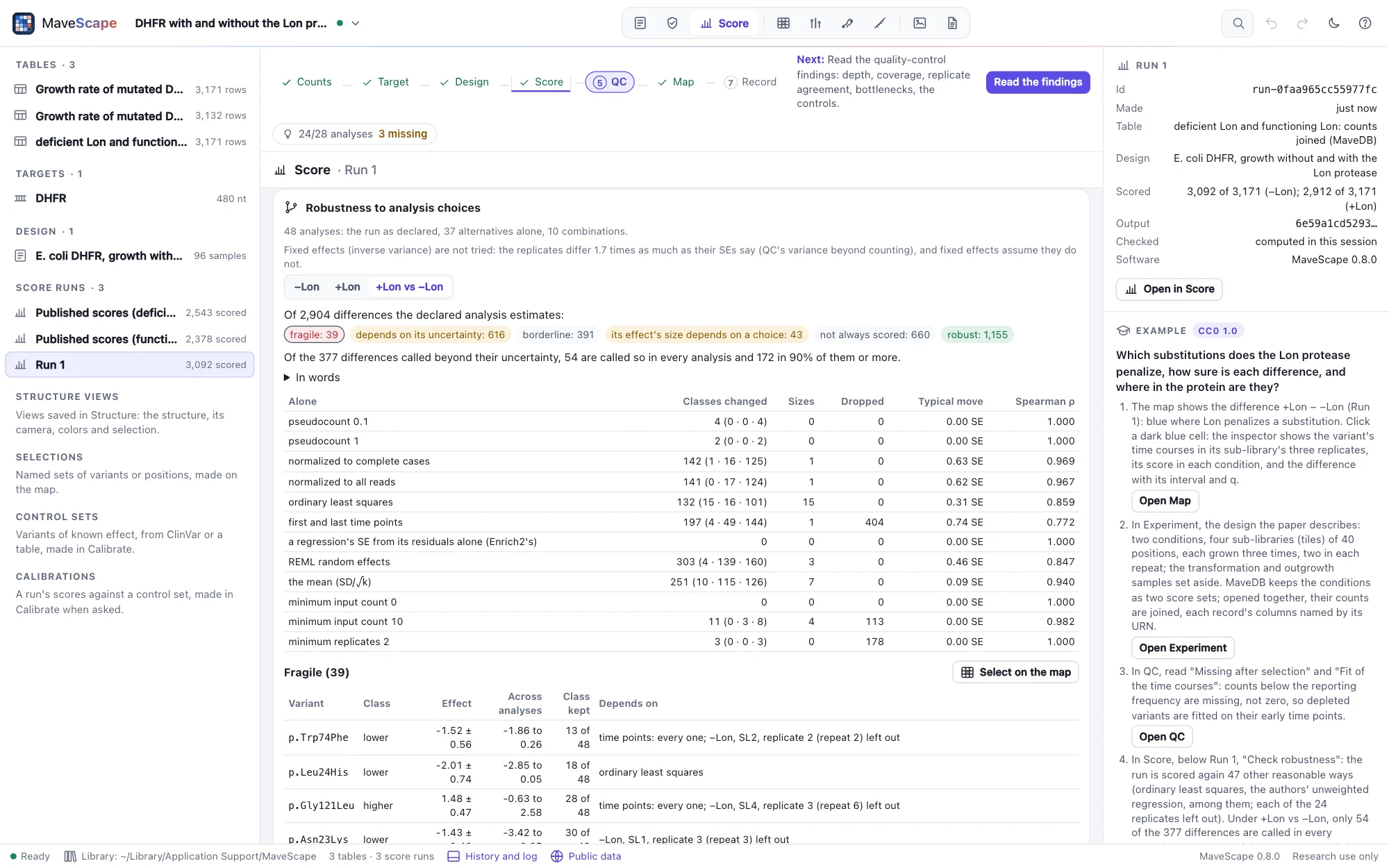The height and width of the screenshot is (868, 1389).
Task: Click the "Open in Score" button
Action: coord(1169,289)
